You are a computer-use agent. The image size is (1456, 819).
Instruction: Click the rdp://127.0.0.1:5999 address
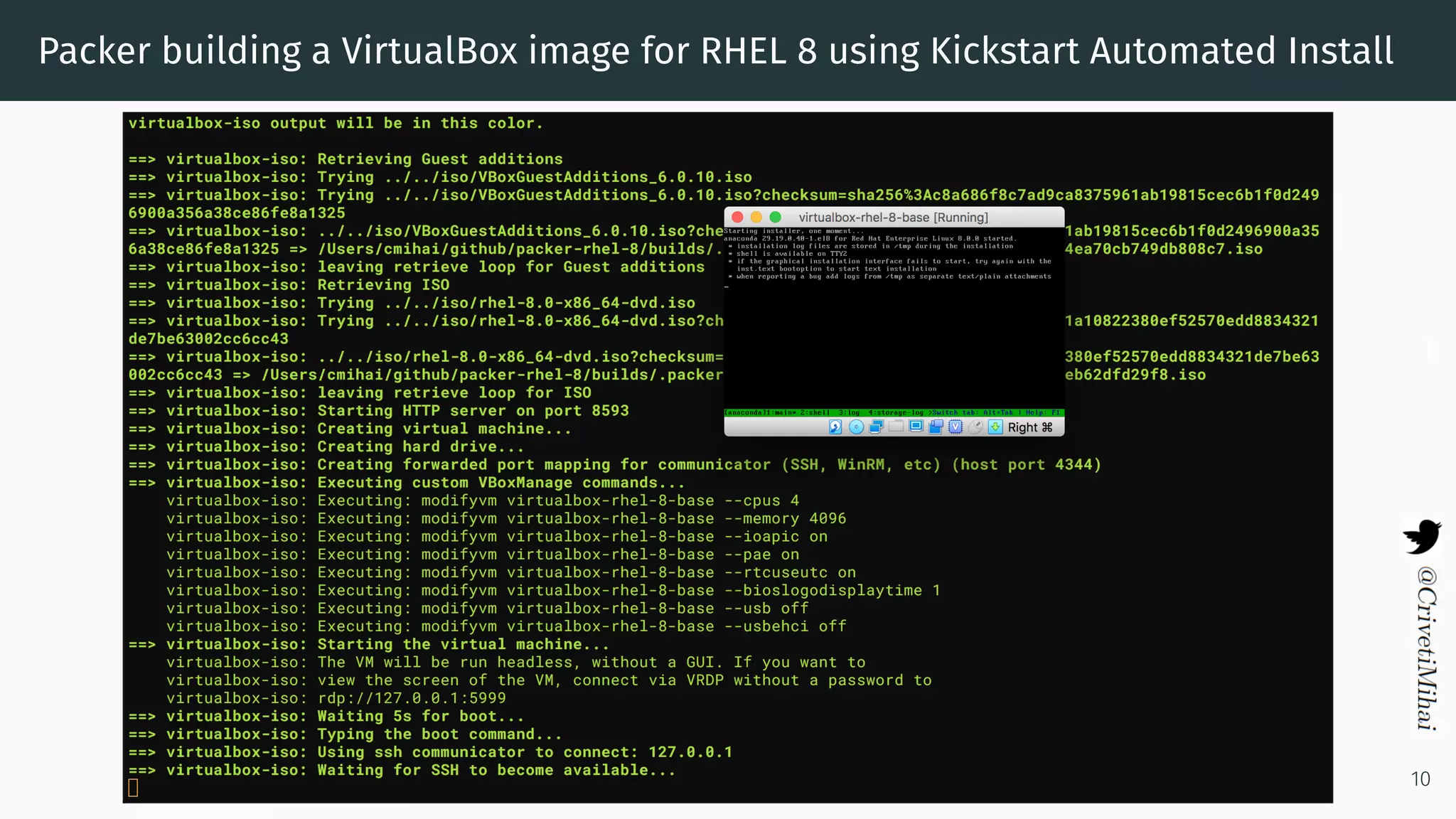pyautogui.click(x=412, y=698)
